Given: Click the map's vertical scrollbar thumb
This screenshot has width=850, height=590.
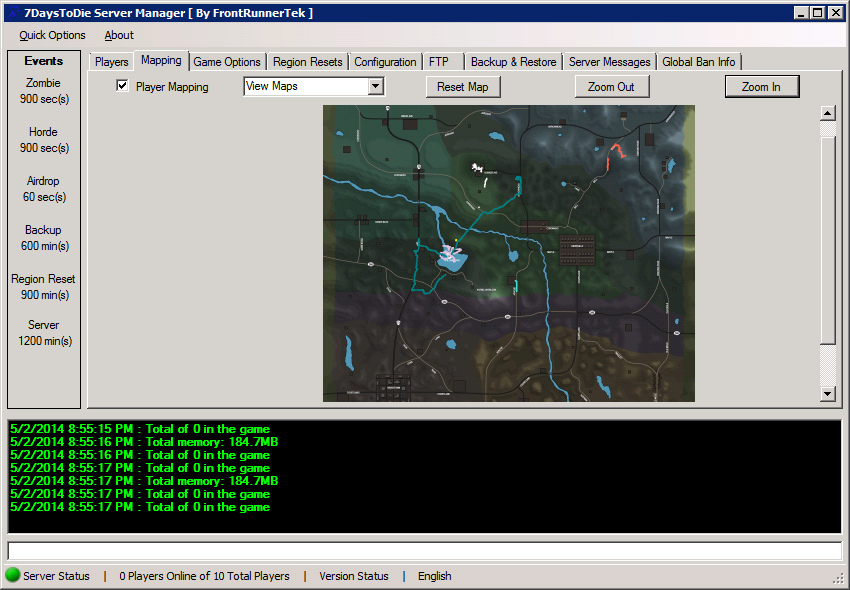Looking at the screenshot, I should pyautogui.click(x=827, y=241).
